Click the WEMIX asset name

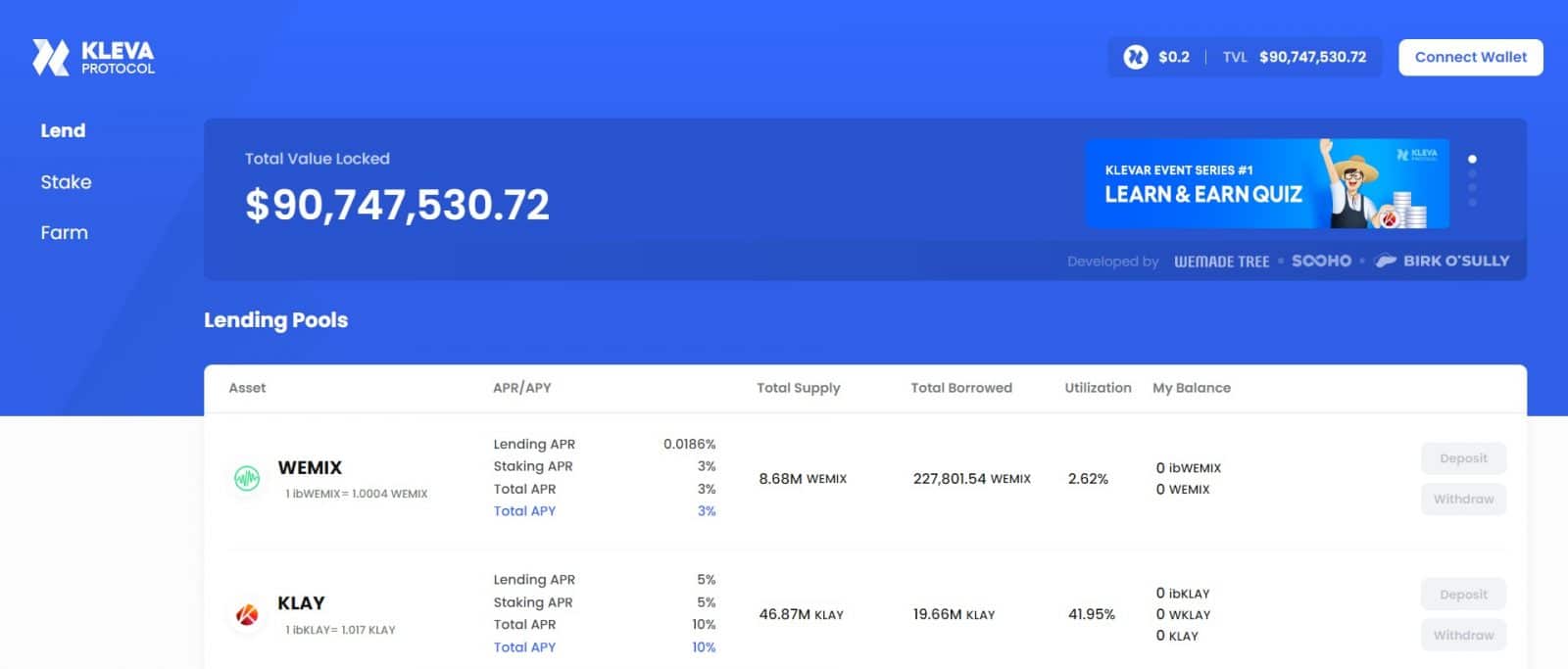tap(310, 468)
